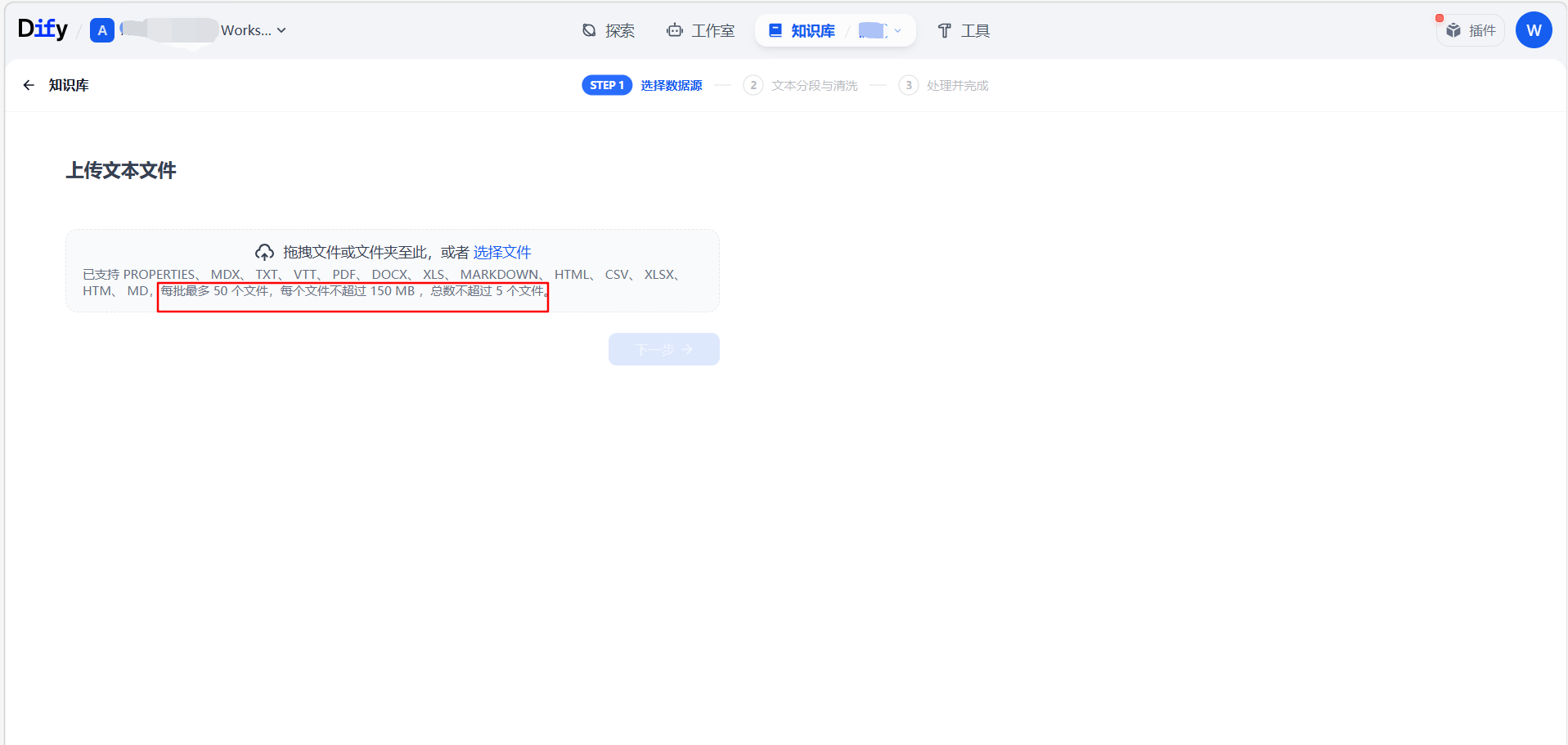Click step 3 处理并完成

click(944, 85)
